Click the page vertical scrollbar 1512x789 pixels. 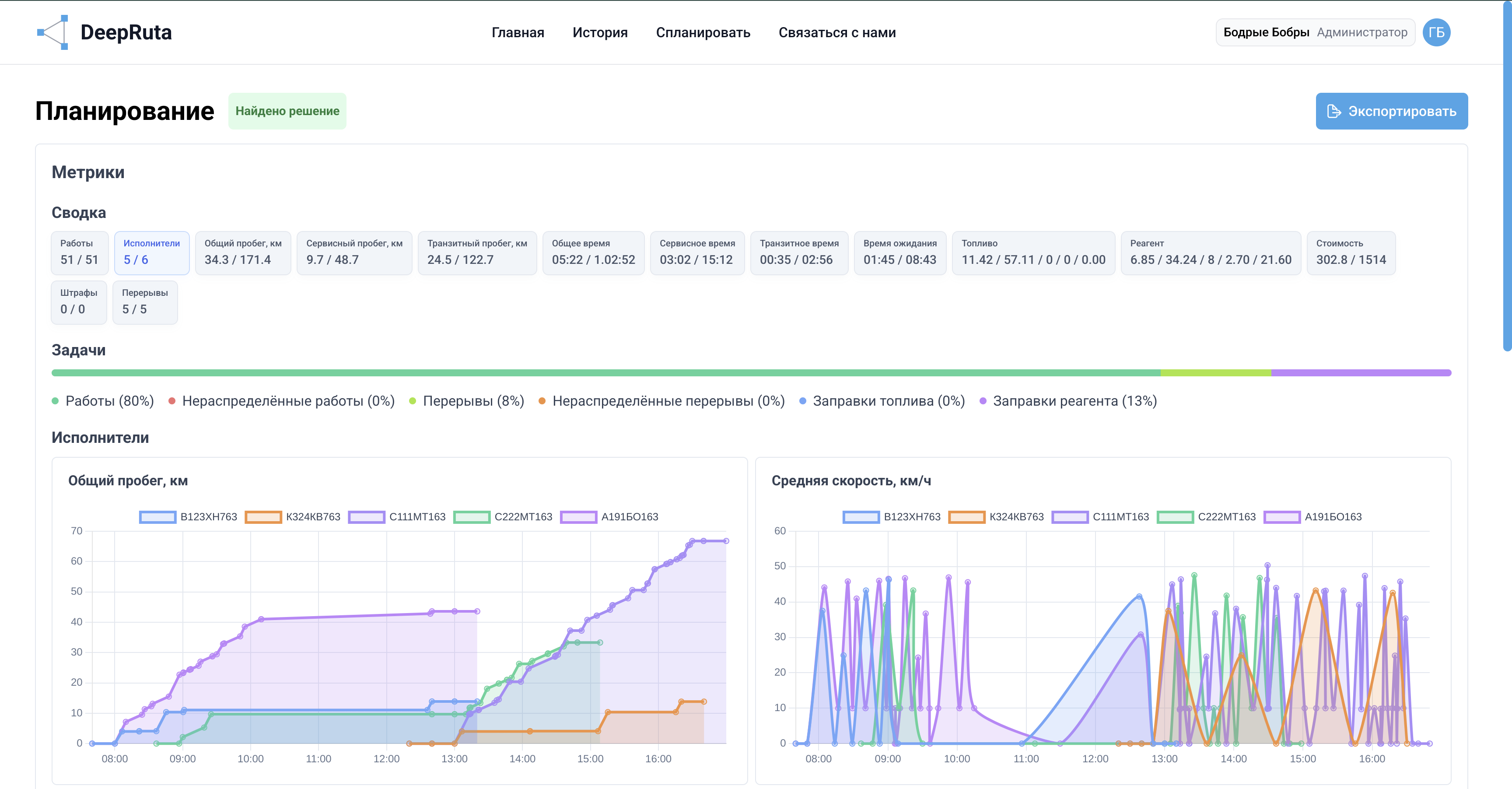click(x=1507, y=176)
